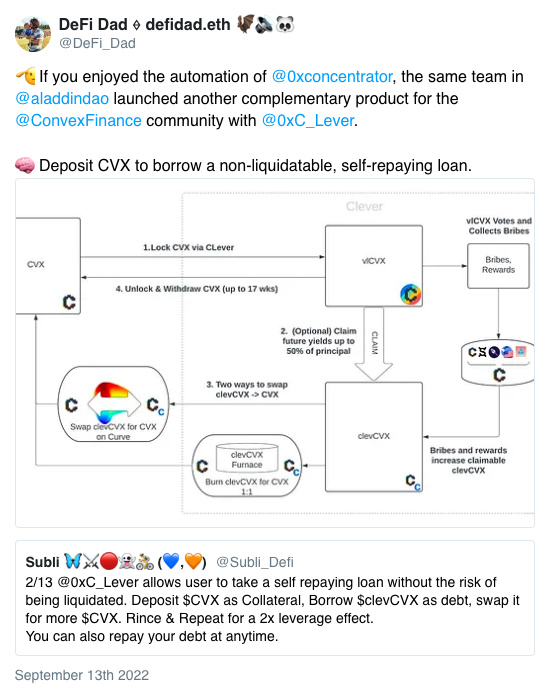This screenshot has height=691, width=551.
Task: Visit the @ConvexFinance mention
Action: click(x=78, y=121)
